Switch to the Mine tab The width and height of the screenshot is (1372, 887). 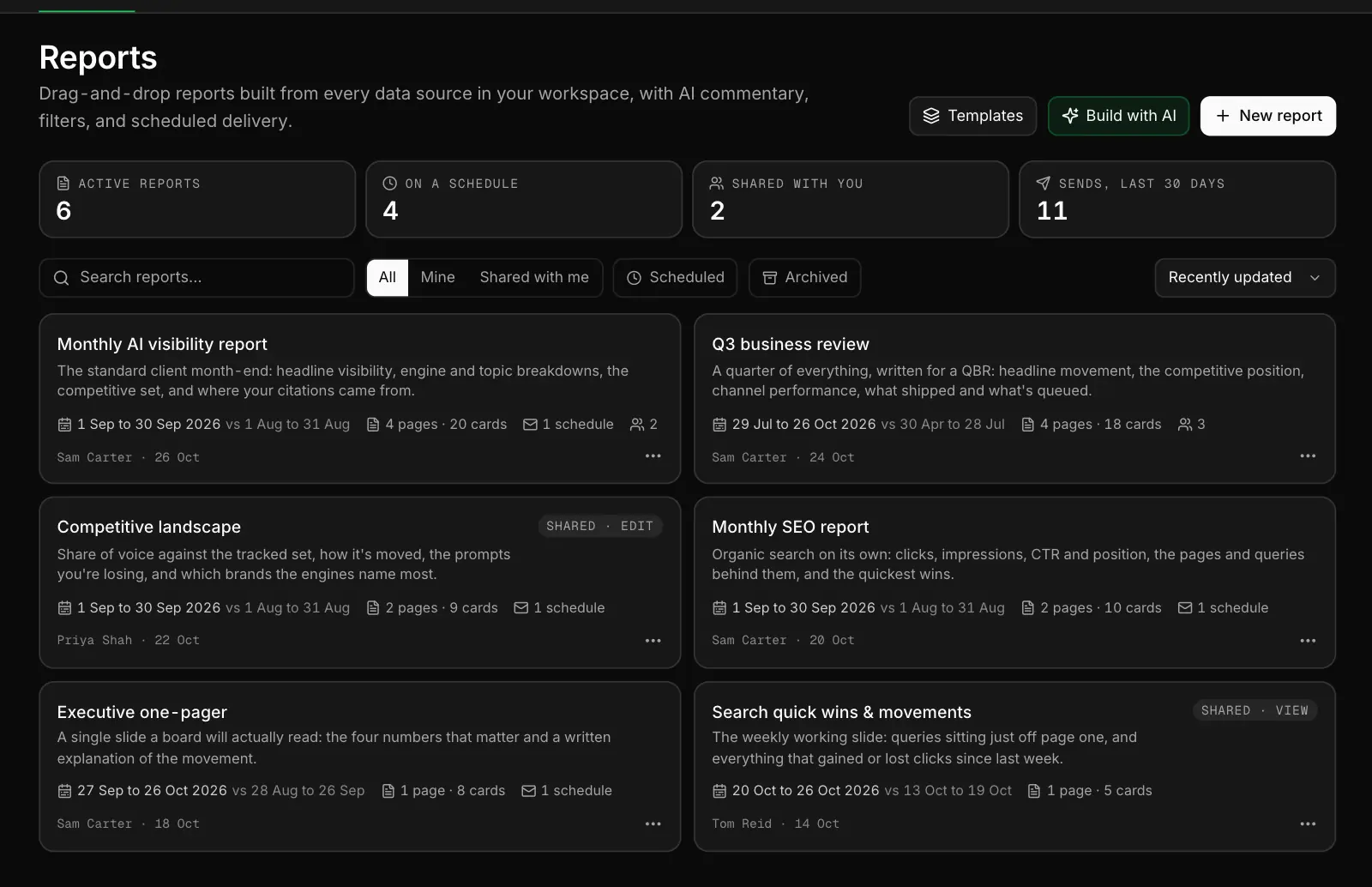[x=437, y=278]
